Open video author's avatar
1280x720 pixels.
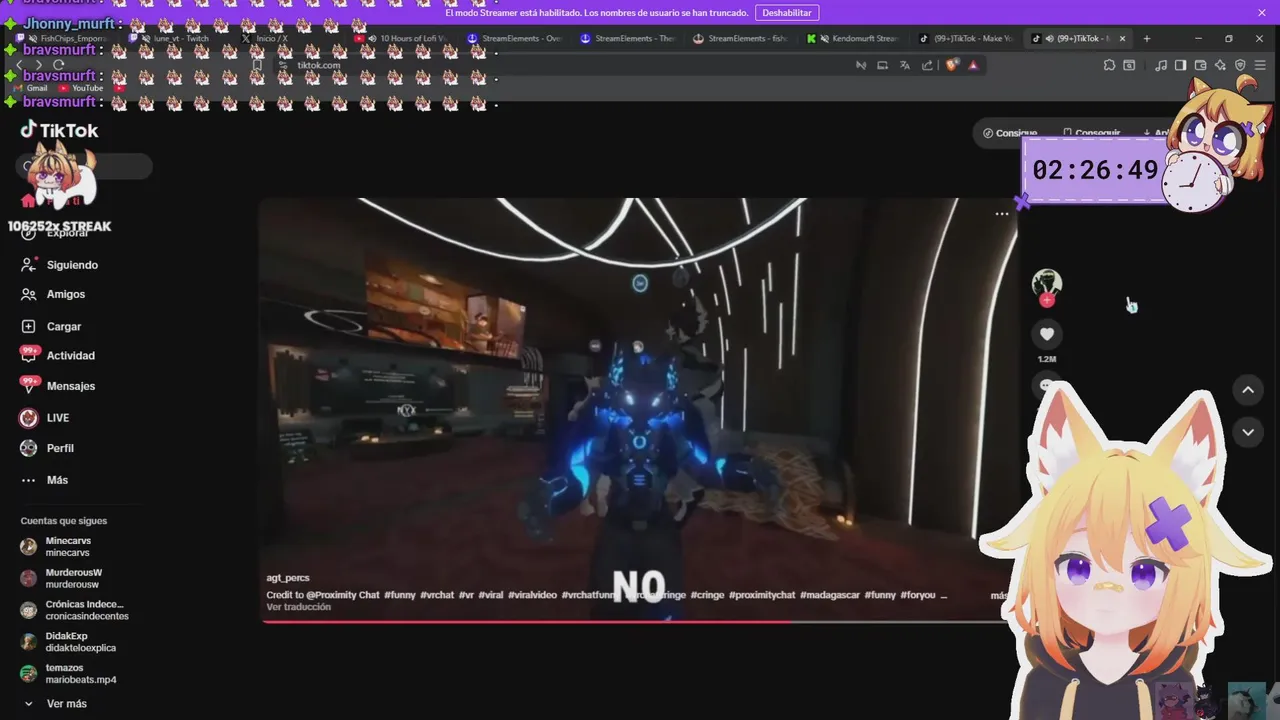coord(1047,282)
